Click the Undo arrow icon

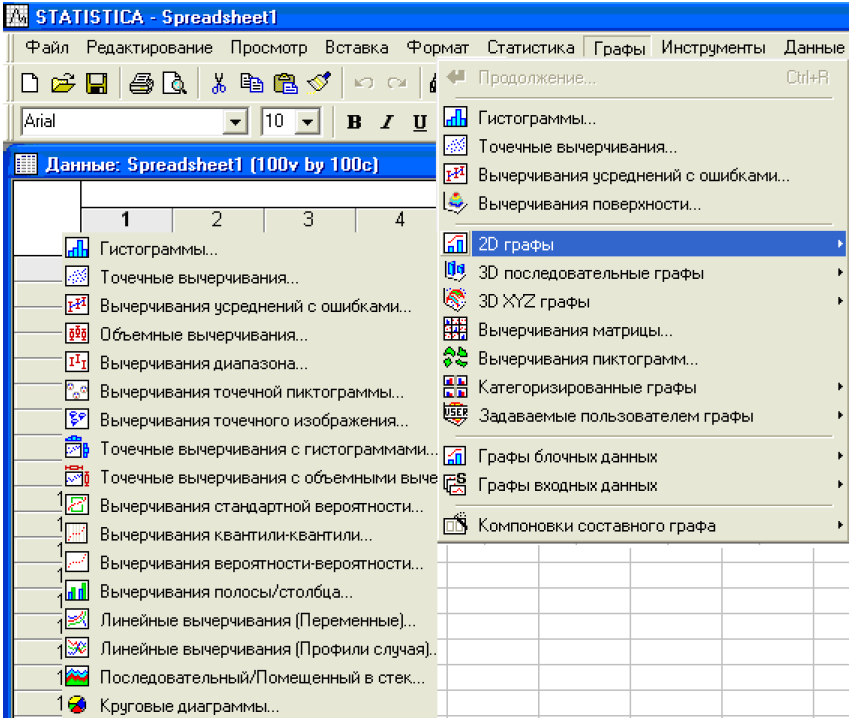click(364, 83)
